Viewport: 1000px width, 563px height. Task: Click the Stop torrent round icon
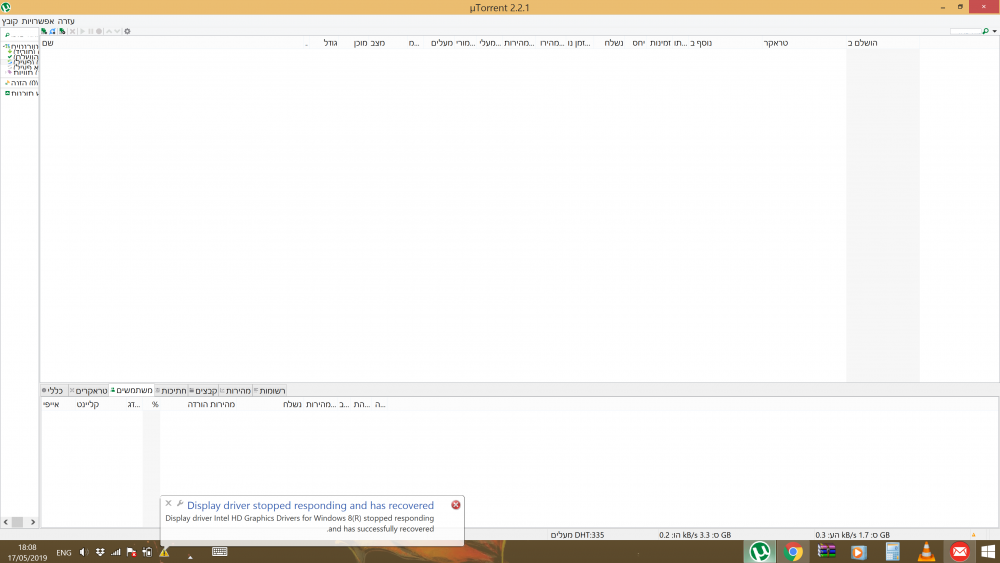coord(99,31)
